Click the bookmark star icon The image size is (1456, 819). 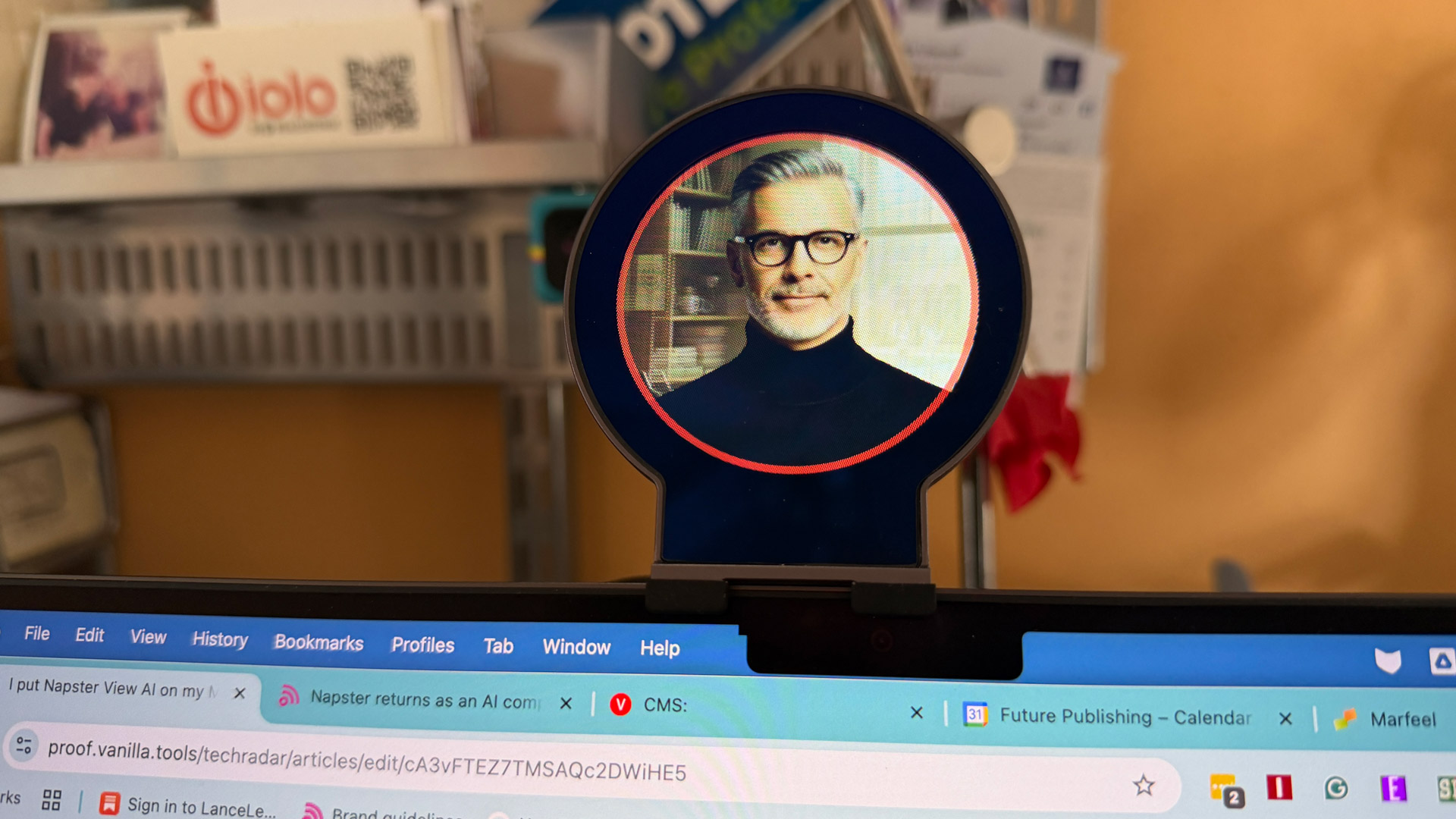coord(1144,786)
